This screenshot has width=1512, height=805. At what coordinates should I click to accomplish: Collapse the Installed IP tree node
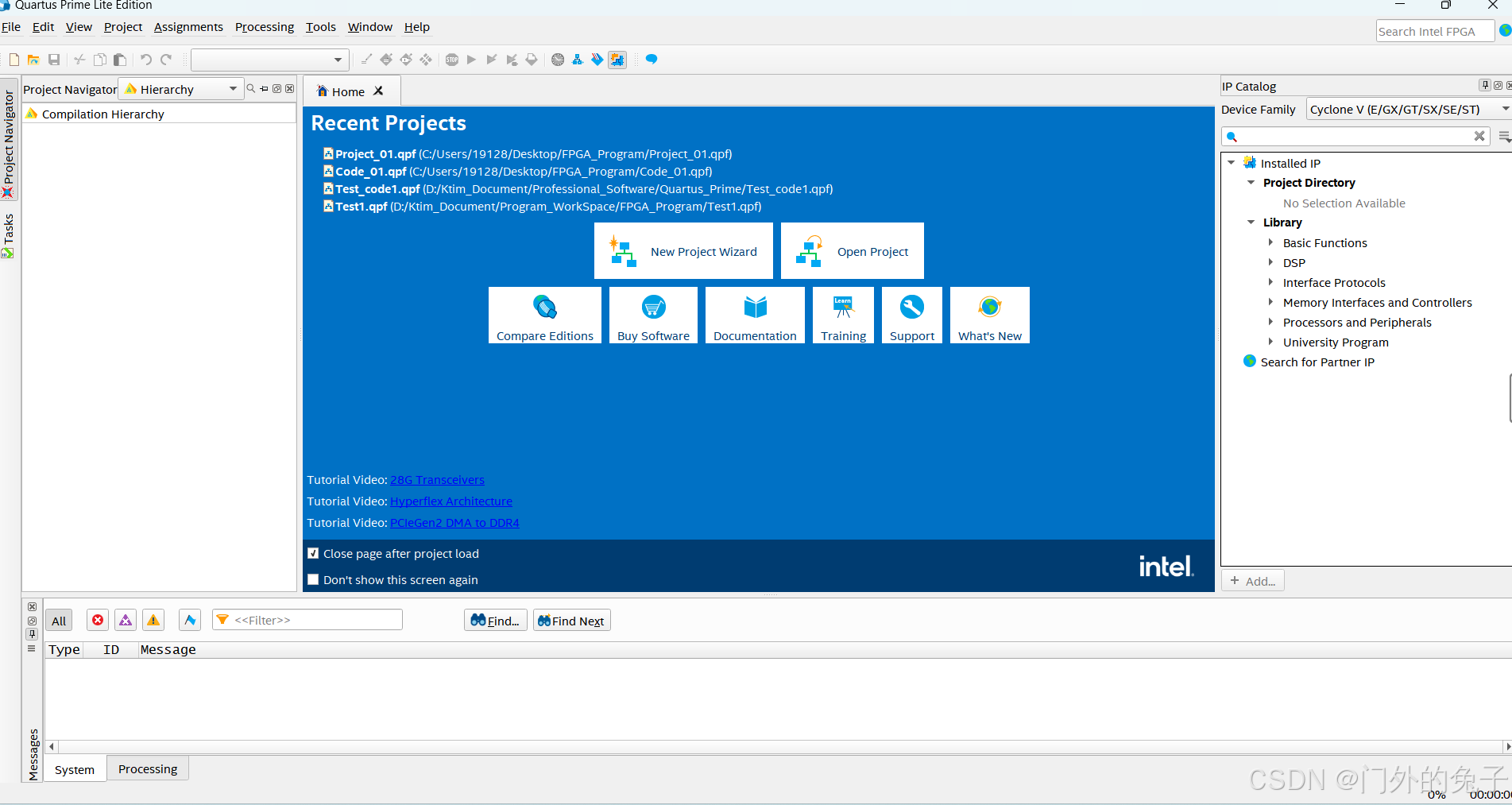pyautogui.click(x=1232, y=163)
